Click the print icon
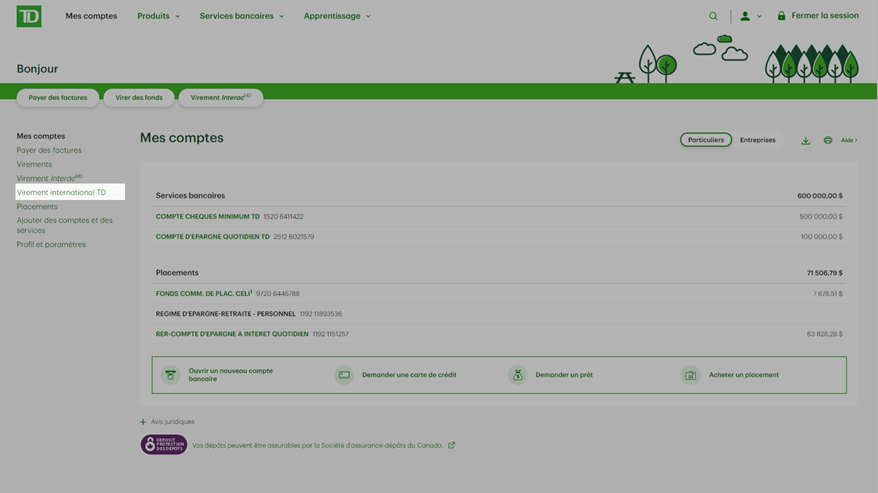The height and width of the screenshot is (493, 878). tap(828, 140)
